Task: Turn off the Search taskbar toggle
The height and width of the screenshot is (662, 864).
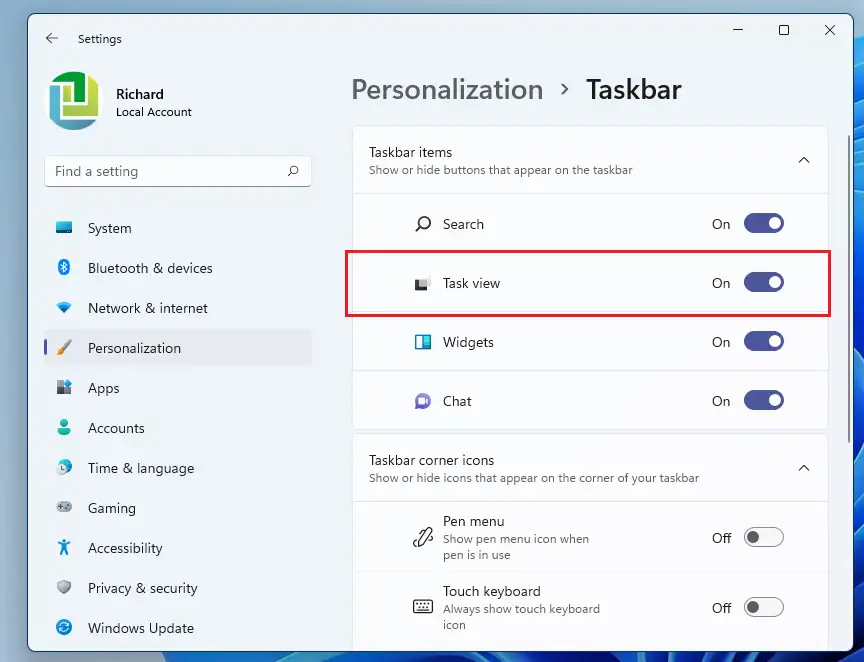Action: (764, 223)
